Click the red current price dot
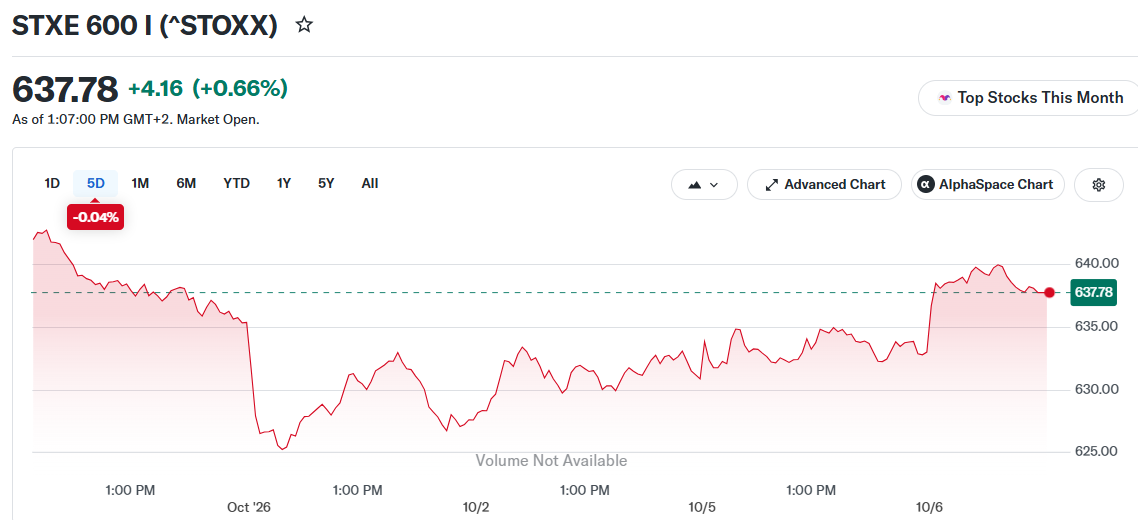 1049,293
